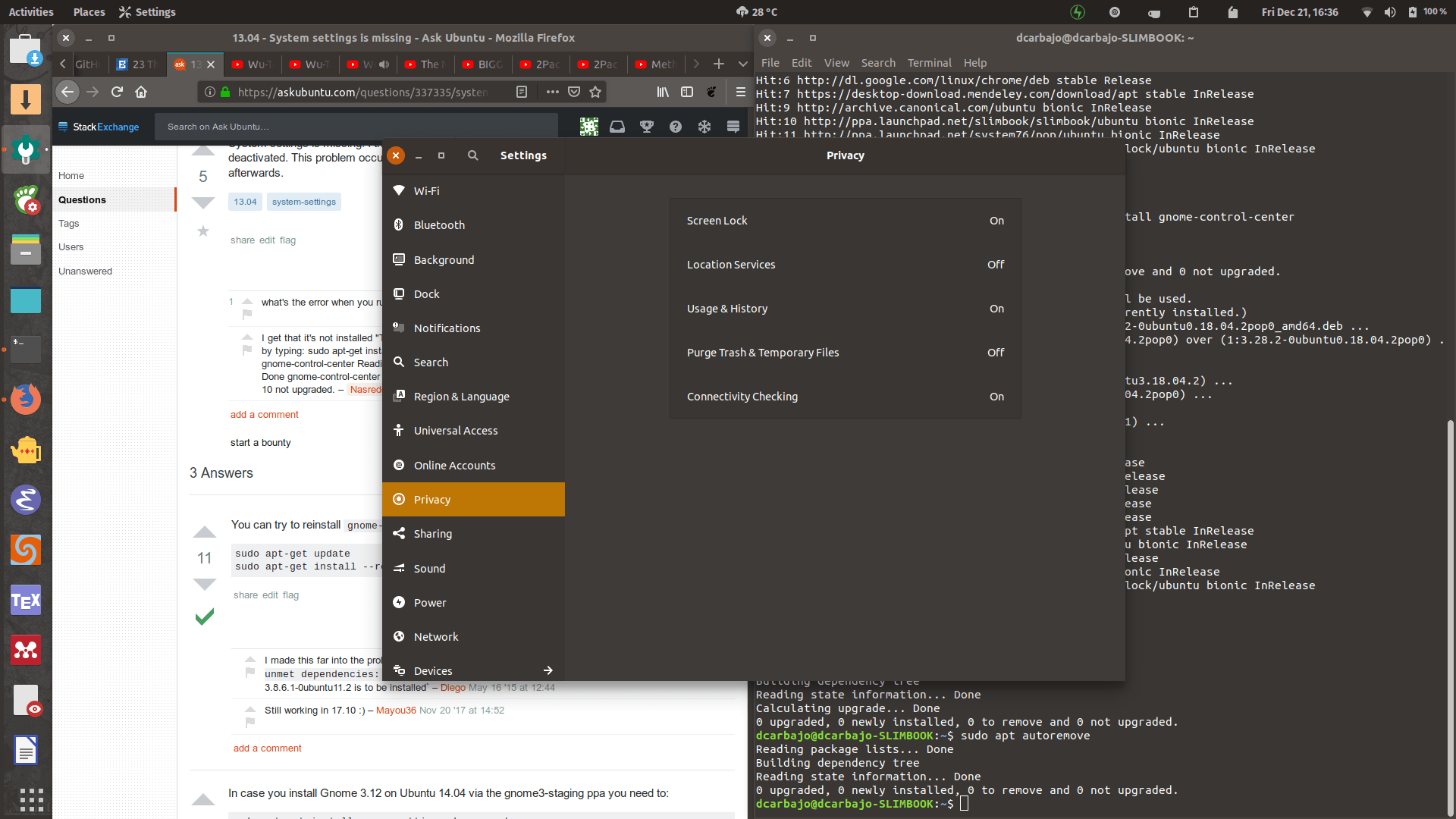Open the Stack Exchange sites snowflake icon
The height and width of the screenshot is (819, 1456).
[704, 126]
